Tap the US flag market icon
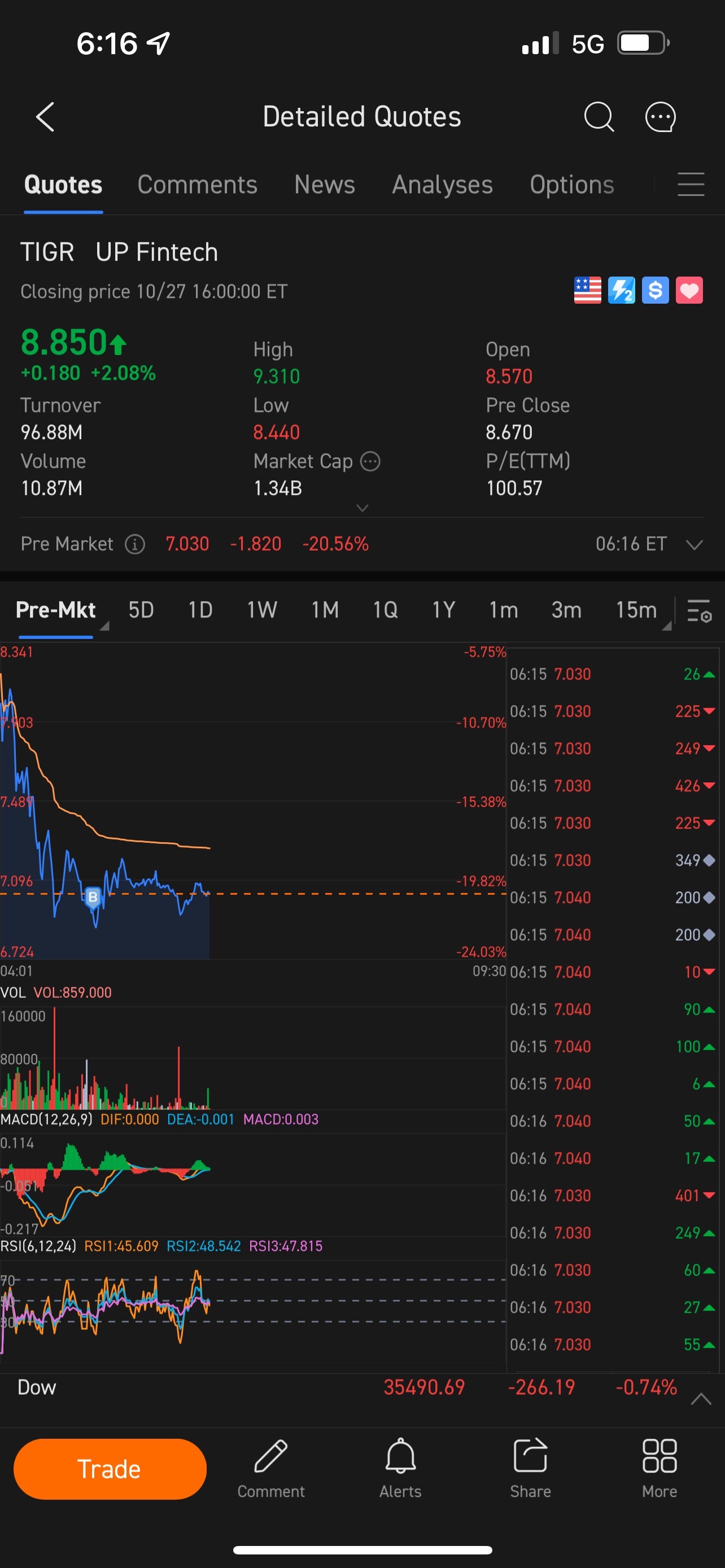 coord(587,290)
